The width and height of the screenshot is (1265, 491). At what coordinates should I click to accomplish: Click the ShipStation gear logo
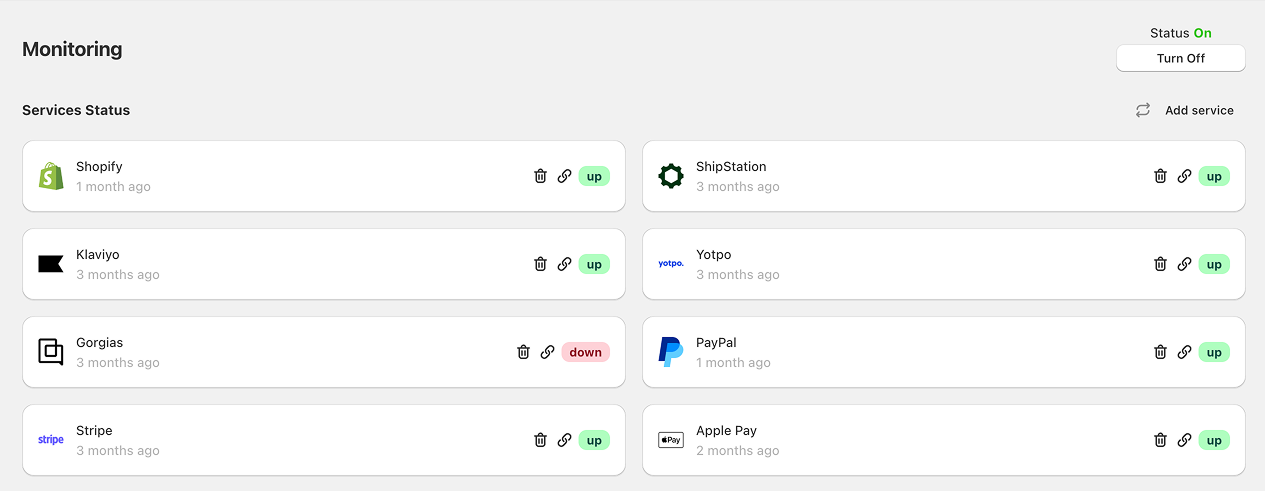(x=670, y=176)
